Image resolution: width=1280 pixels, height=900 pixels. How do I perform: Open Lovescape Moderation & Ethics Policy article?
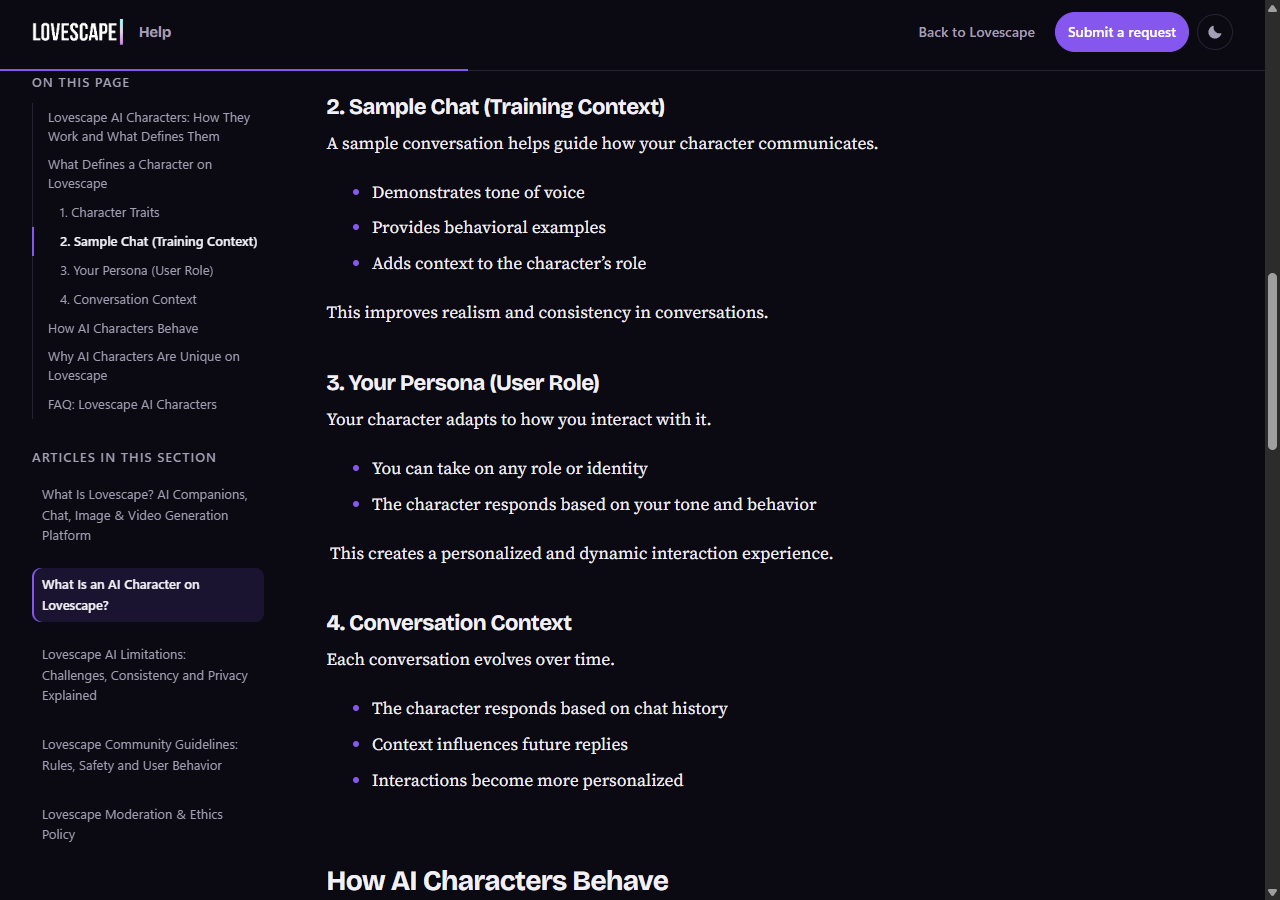pos(148,825)
